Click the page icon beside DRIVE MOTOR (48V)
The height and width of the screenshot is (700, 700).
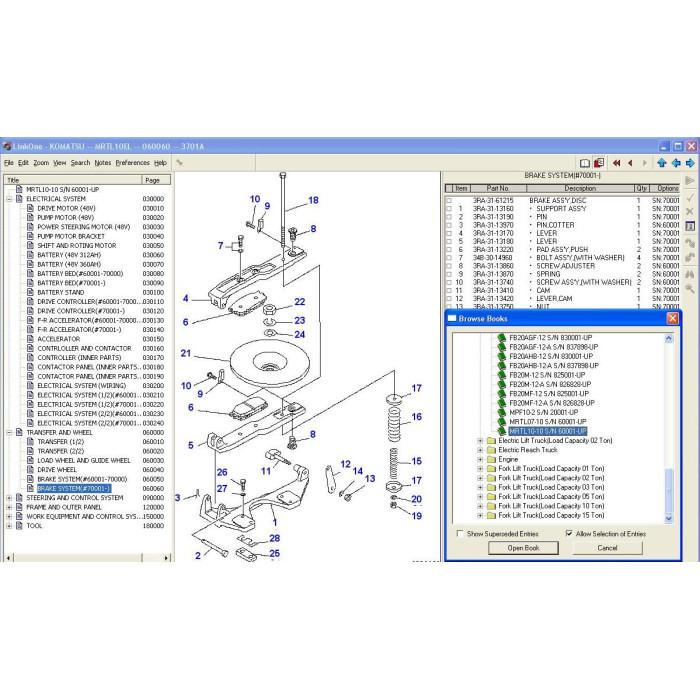tap(30, 208)
